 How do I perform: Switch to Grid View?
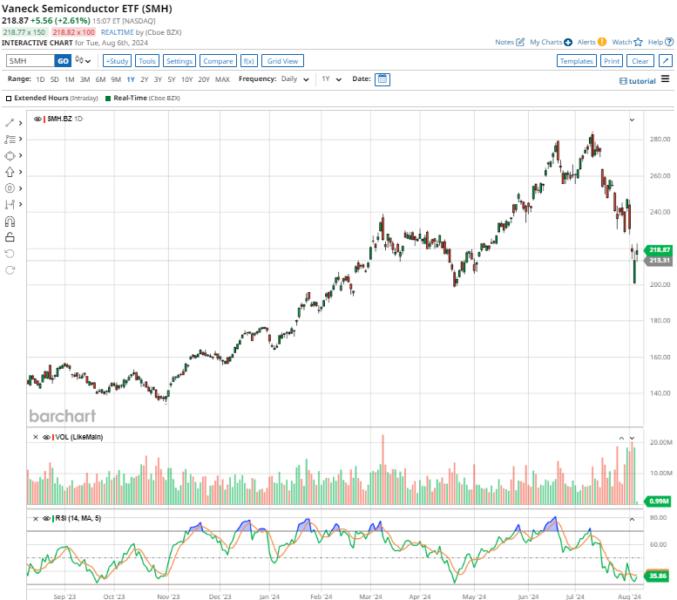point(282,61)
